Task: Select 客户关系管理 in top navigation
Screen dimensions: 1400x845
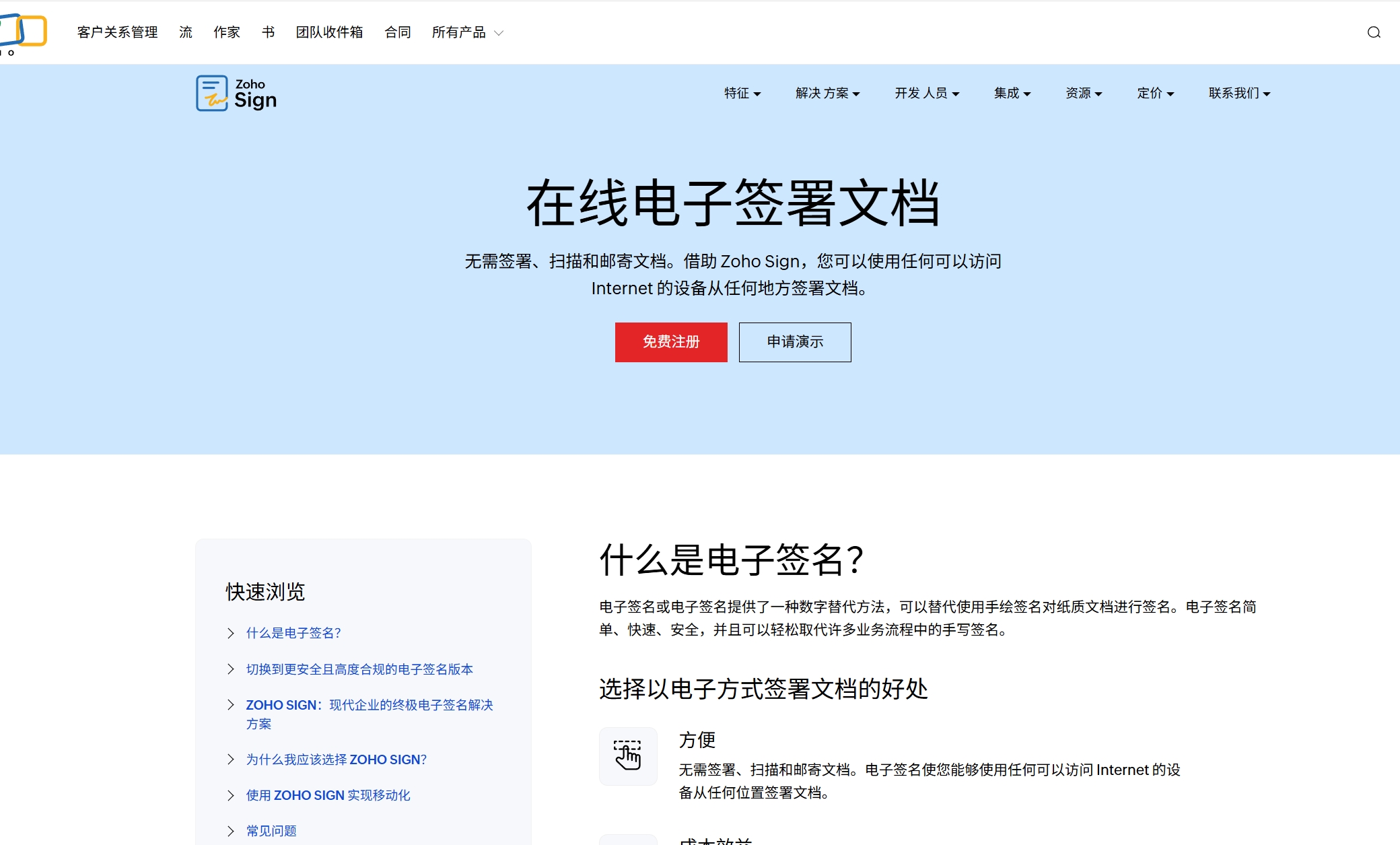Action: click(x=118, y=32)
